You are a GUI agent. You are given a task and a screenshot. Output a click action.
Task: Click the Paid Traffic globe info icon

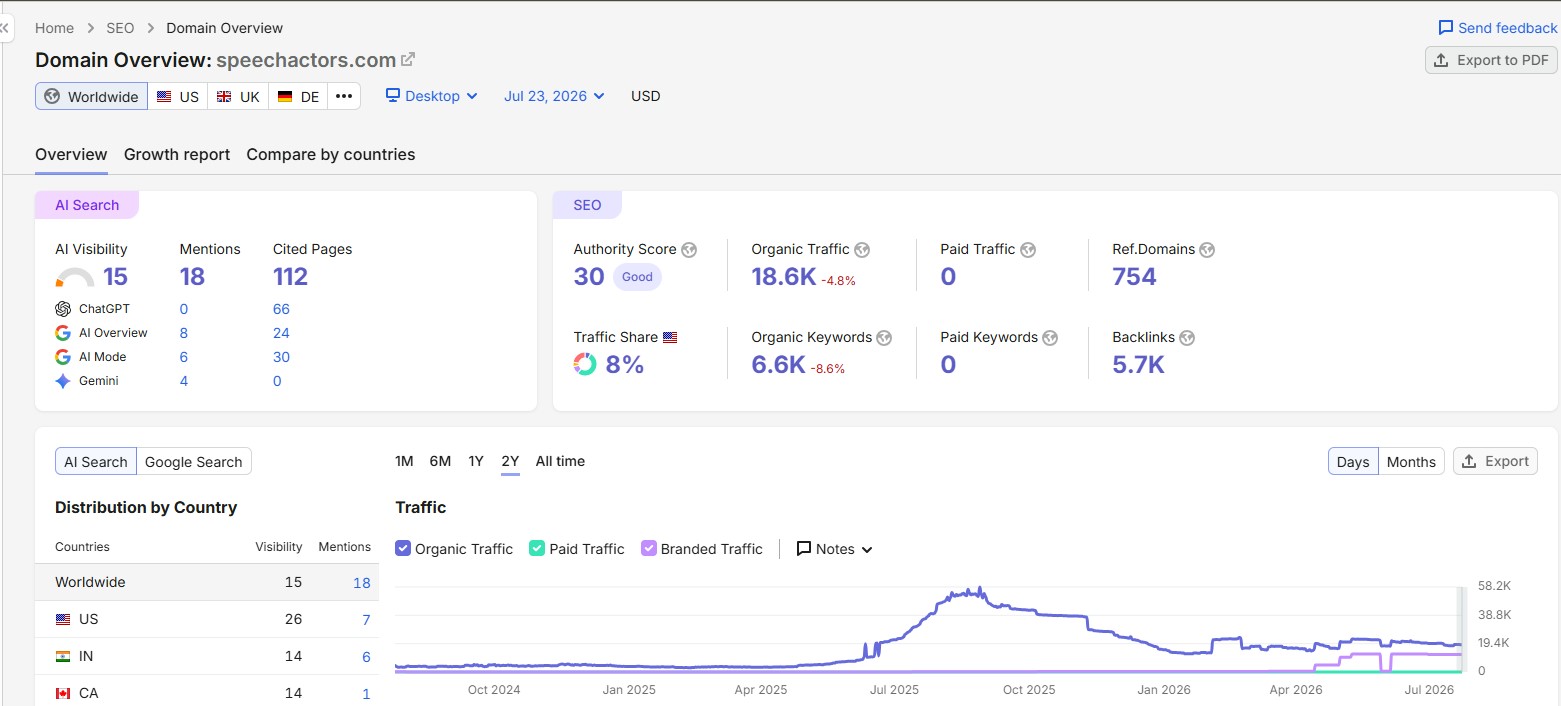(x=1028, y=250)
